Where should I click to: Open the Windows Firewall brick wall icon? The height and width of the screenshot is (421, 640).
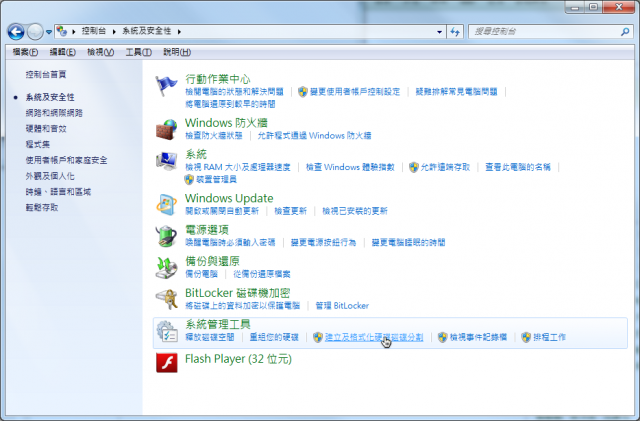[x=167, y=129]
